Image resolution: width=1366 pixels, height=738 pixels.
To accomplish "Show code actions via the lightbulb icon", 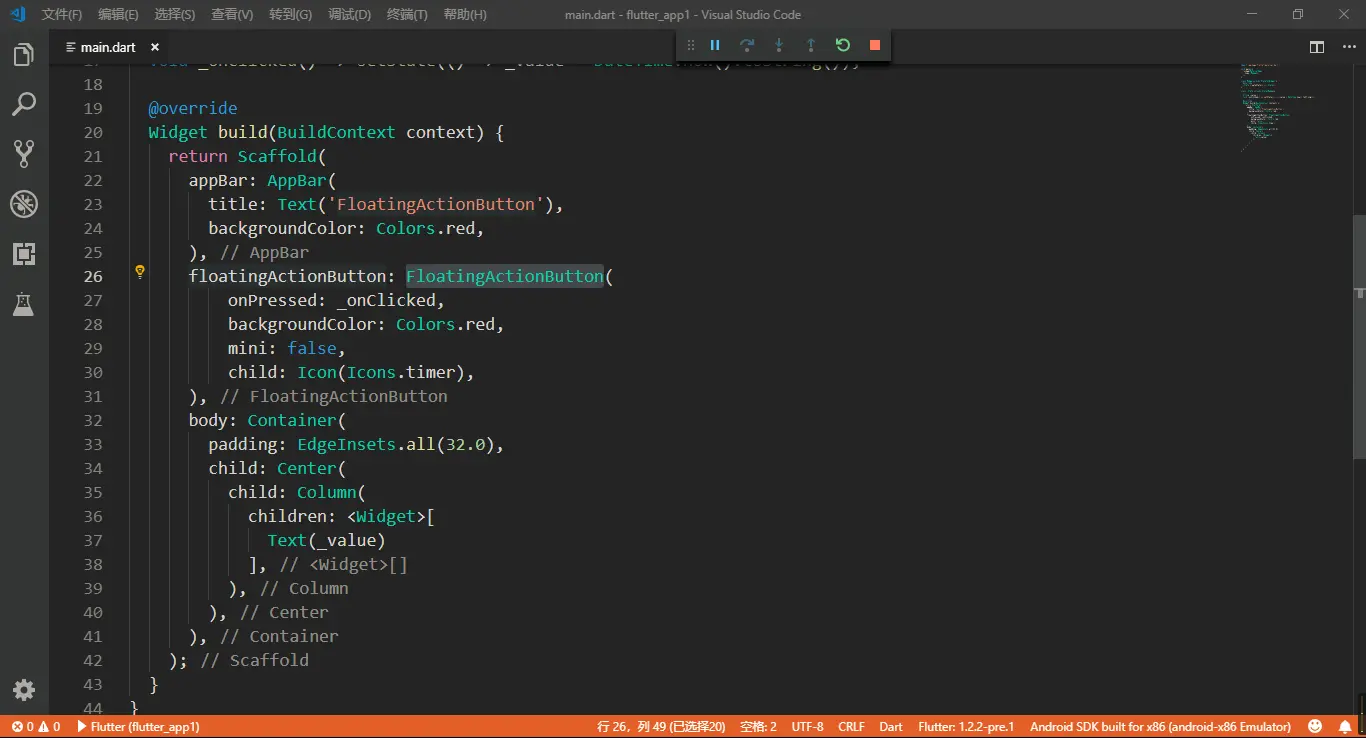I will [140, 271].
